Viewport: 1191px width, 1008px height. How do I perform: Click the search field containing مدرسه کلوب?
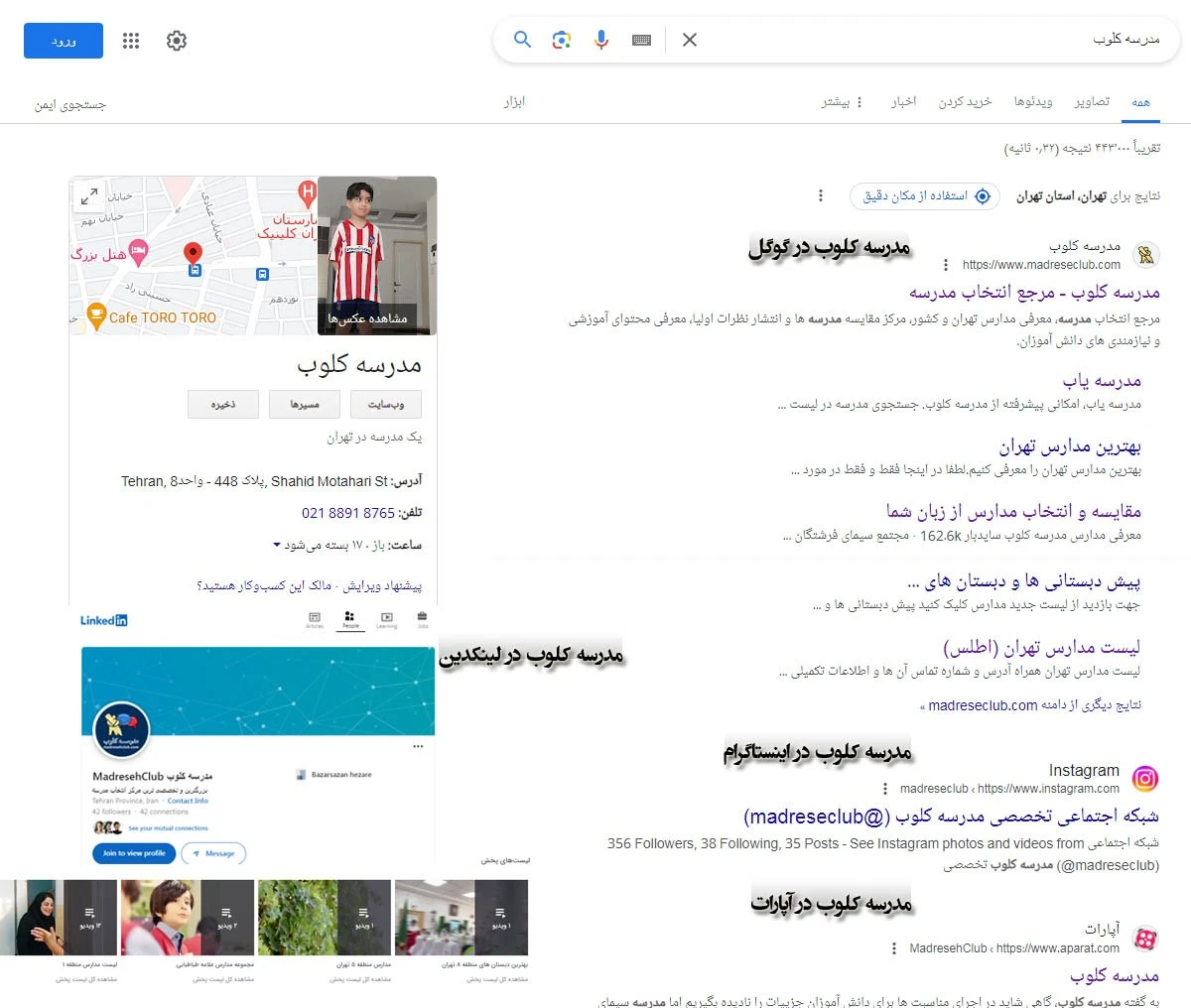933,39
